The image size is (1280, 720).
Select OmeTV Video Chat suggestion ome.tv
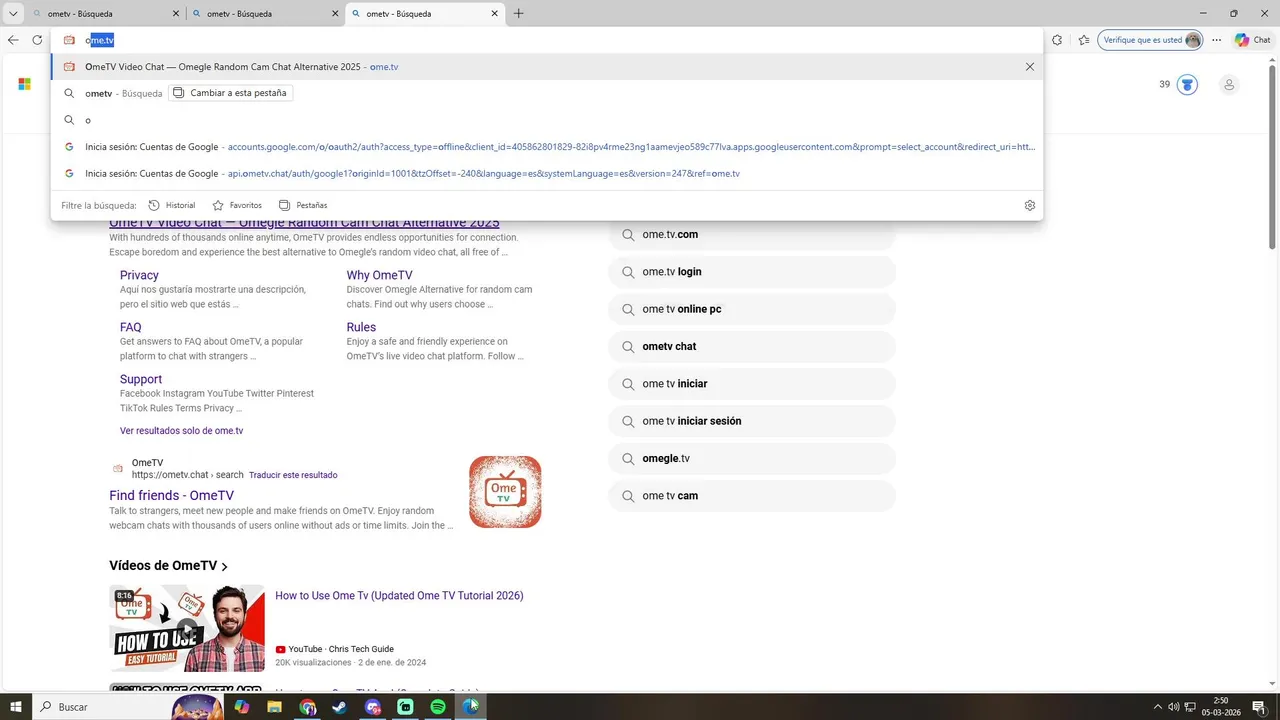point(547,67)
